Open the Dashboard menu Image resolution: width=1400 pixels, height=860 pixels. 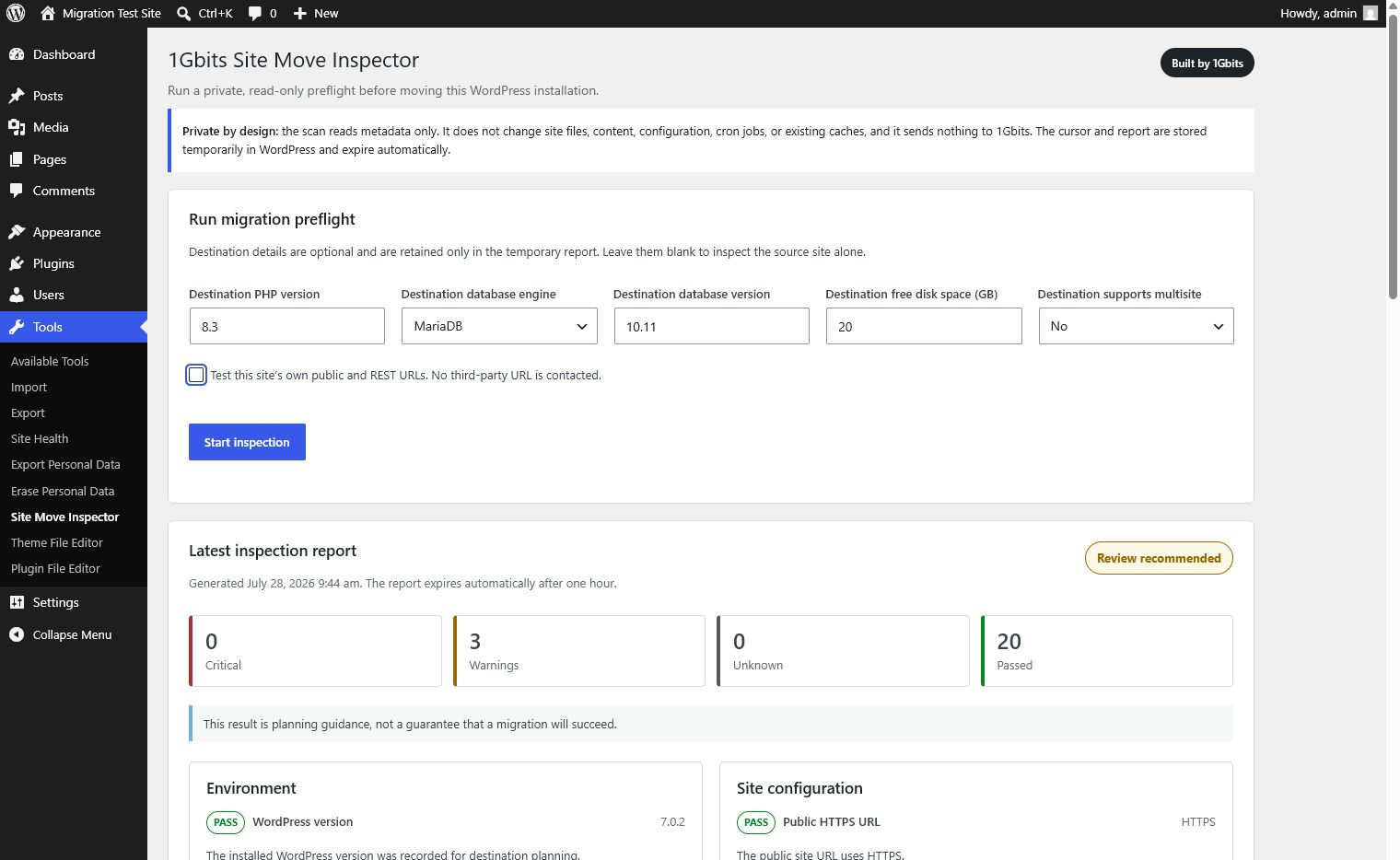tap(74, 54)
